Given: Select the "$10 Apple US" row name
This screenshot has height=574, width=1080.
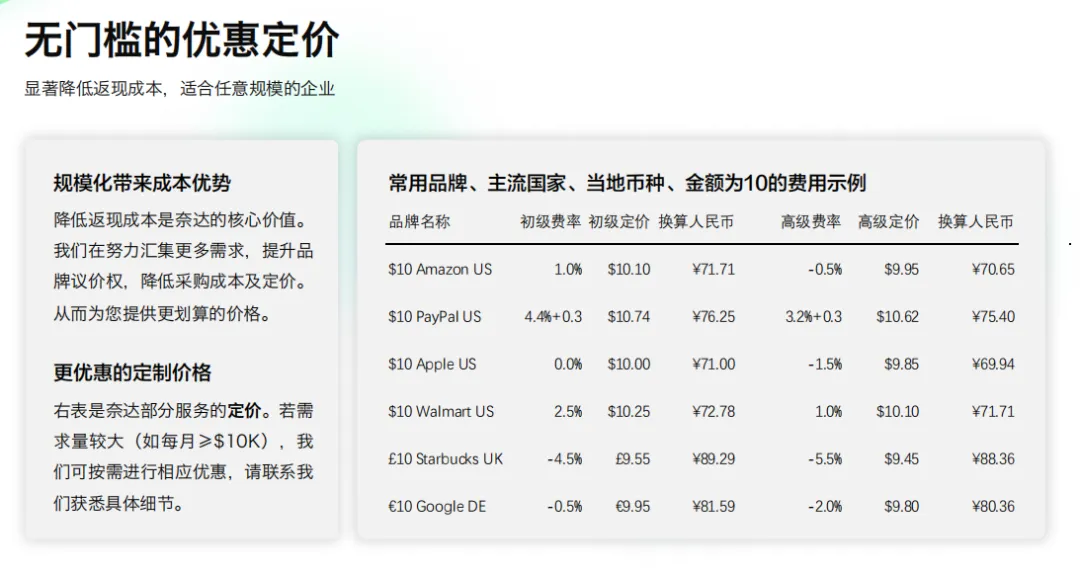Looking at the screenshot, I should [432, 365].
